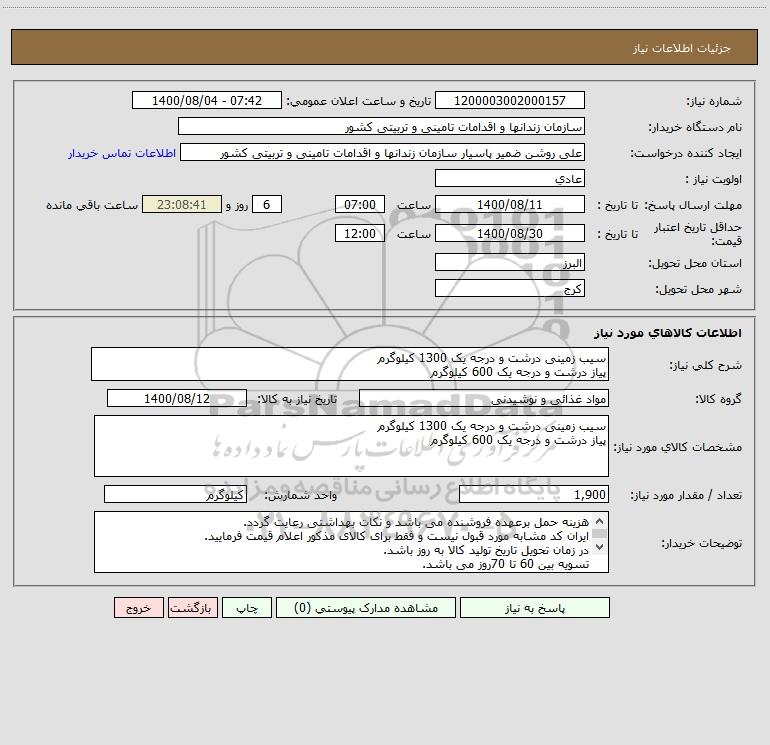770x745 pixels.
Task: Click goods group field مواد غذائی و نوشیدنی
Action: tap(484, 398)
